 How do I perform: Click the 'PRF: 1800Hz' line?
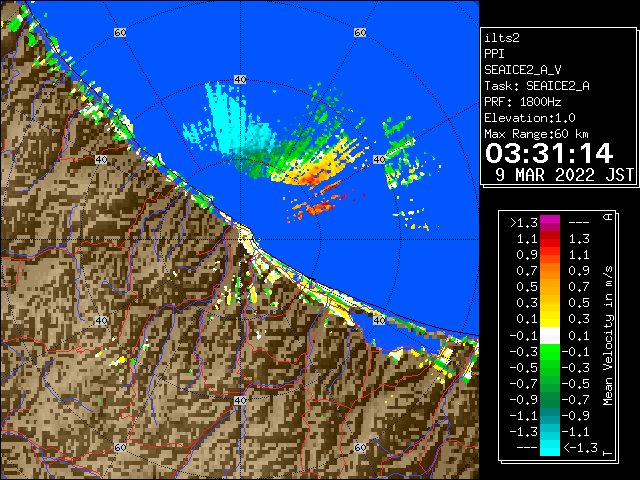(522, 102)
